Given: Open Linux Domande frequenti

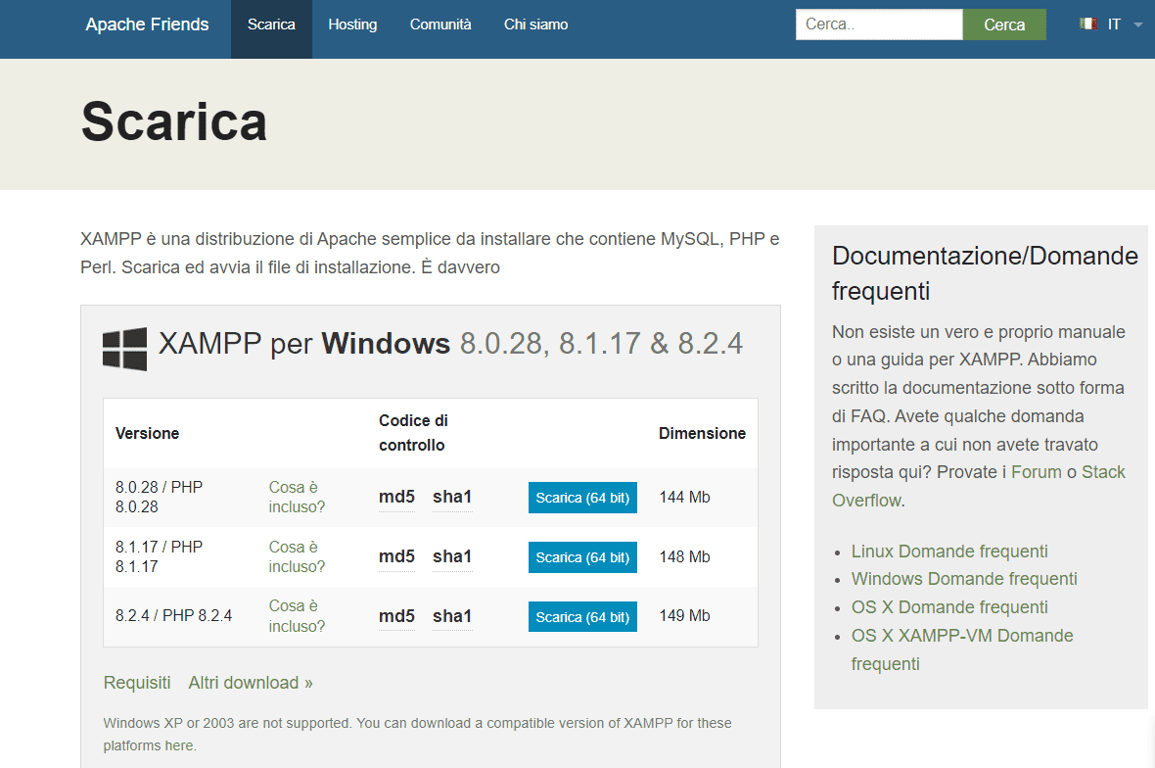Looking at the screenshot, I should point(948,551).
